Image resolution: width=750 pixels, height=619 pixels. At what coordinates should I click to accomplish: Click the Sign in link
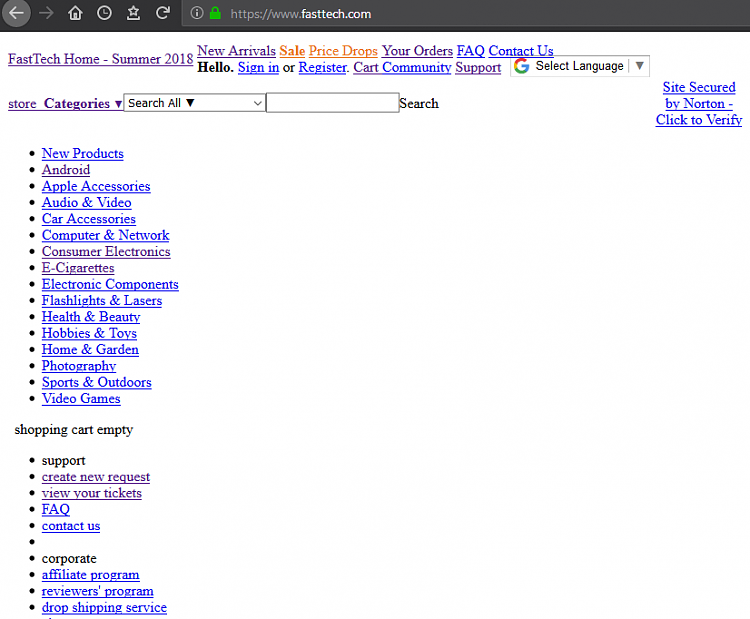[x=258, y=67]
